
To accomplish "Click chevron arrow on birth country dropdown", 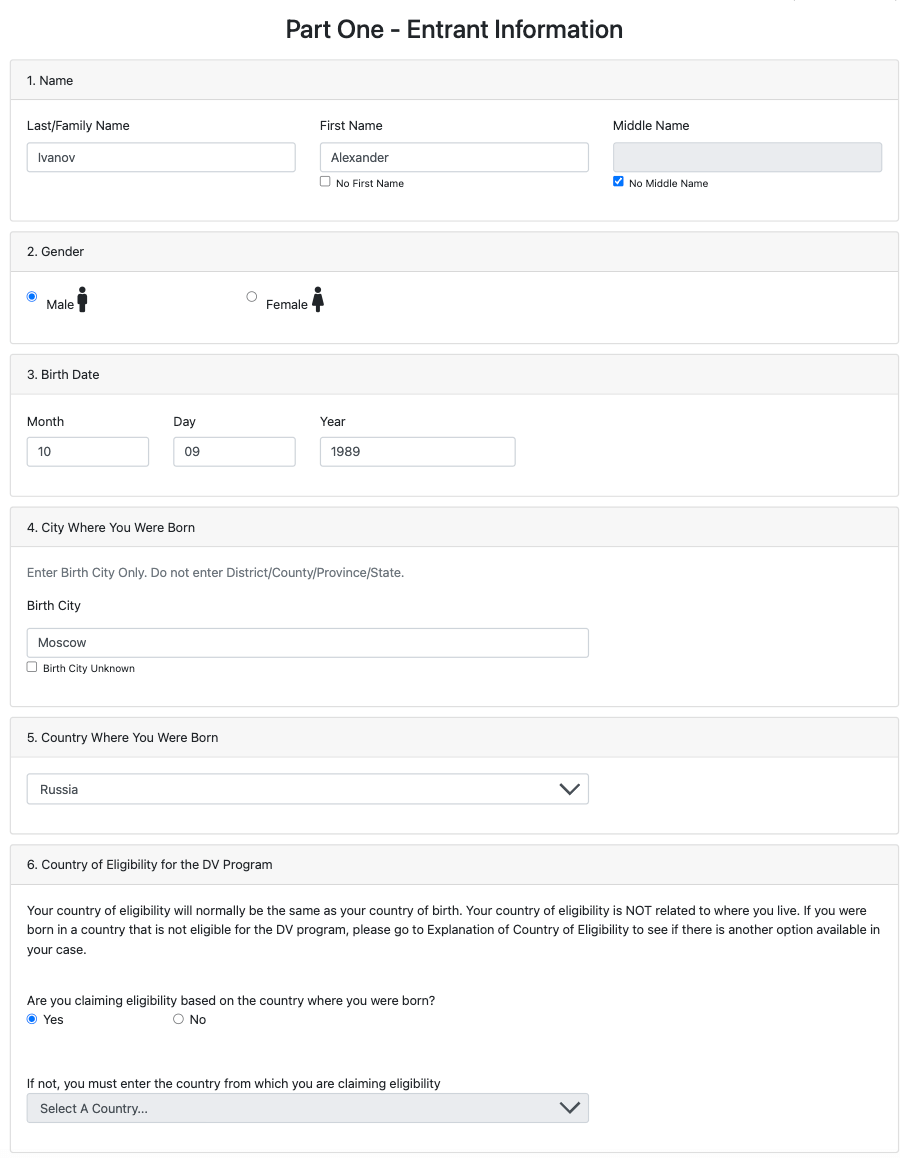I will click(569, 789).
